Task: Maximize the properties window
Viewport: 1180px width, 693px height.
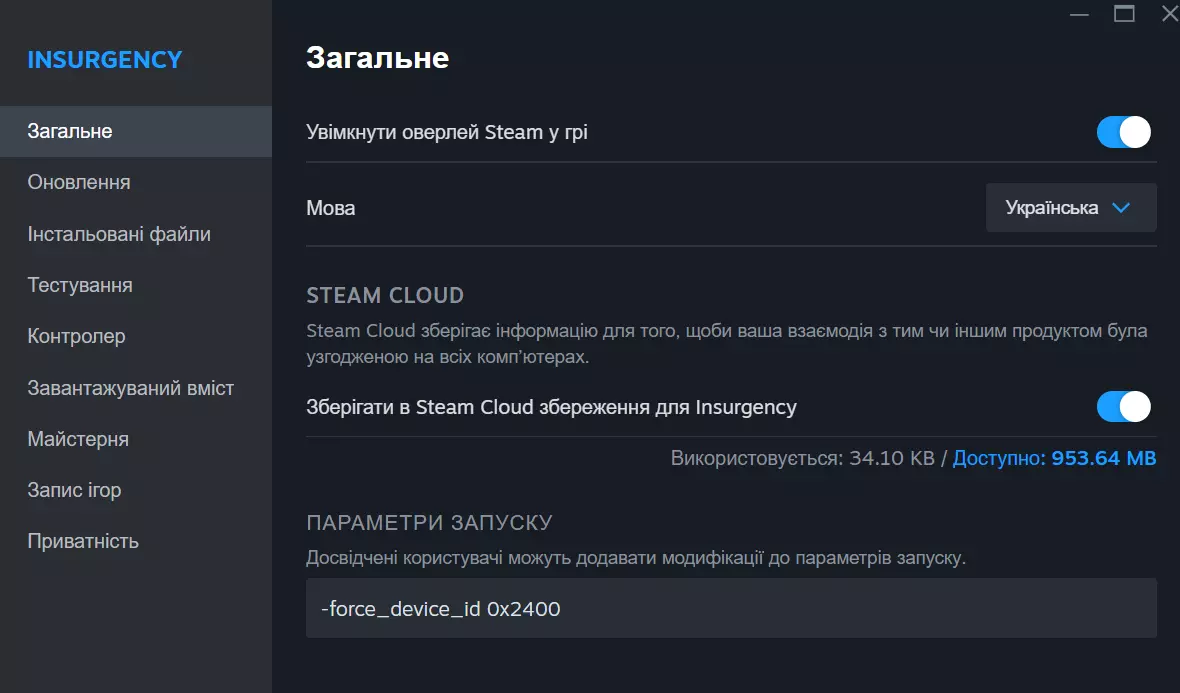Action: [x=1124, y=14]
